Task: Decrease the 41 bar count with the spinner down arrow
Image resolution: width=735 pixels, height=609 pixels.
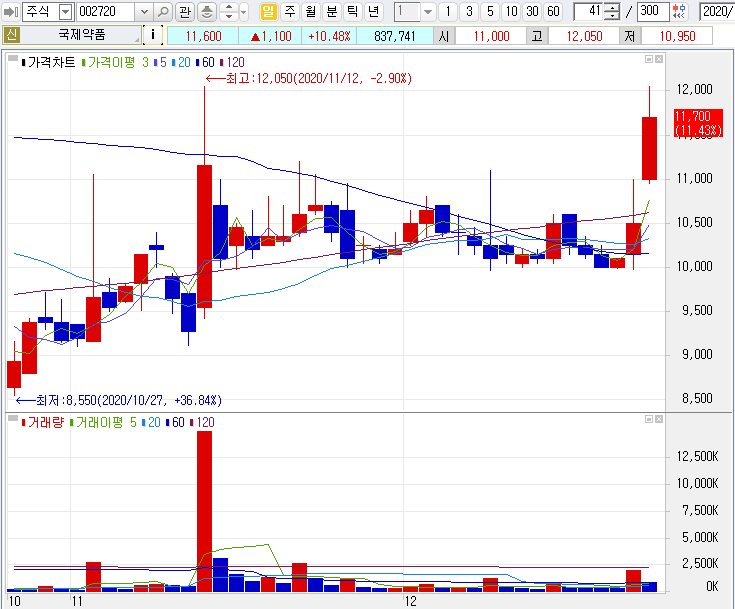Action: coord(612,15)
